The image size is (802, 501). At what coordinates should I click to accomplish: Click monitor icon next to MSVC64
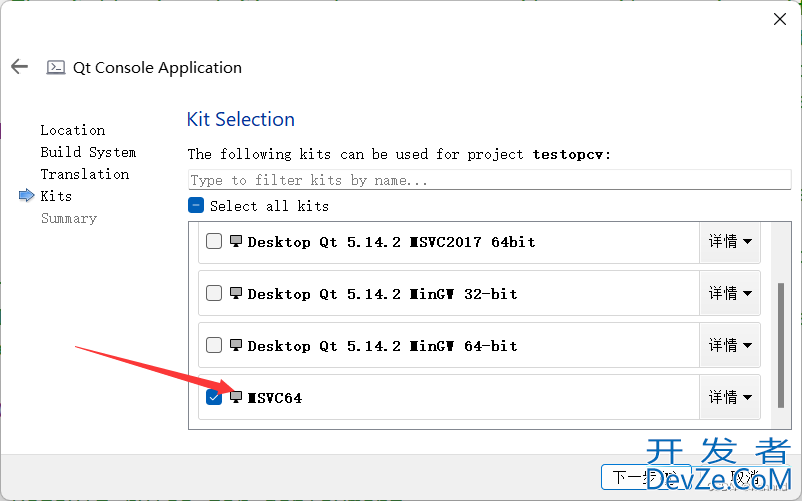(236, 397)
